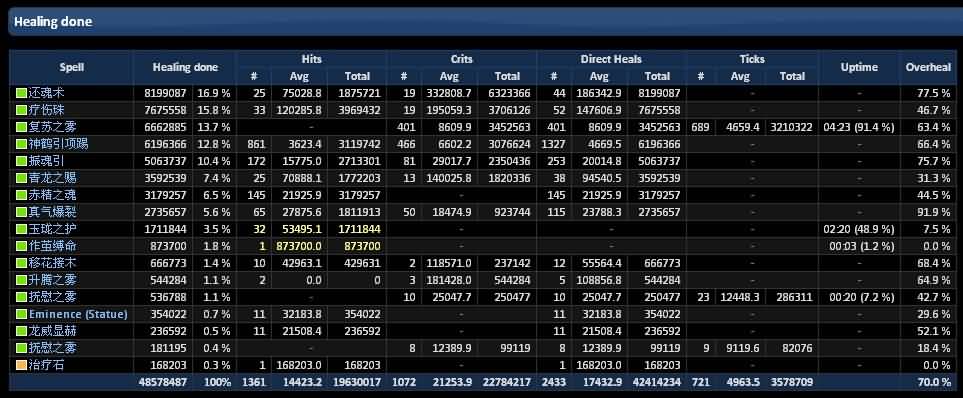Click the green square in the 181195 row
The width and height of the screenshot is (963, 398).
[x=21, y=348]
